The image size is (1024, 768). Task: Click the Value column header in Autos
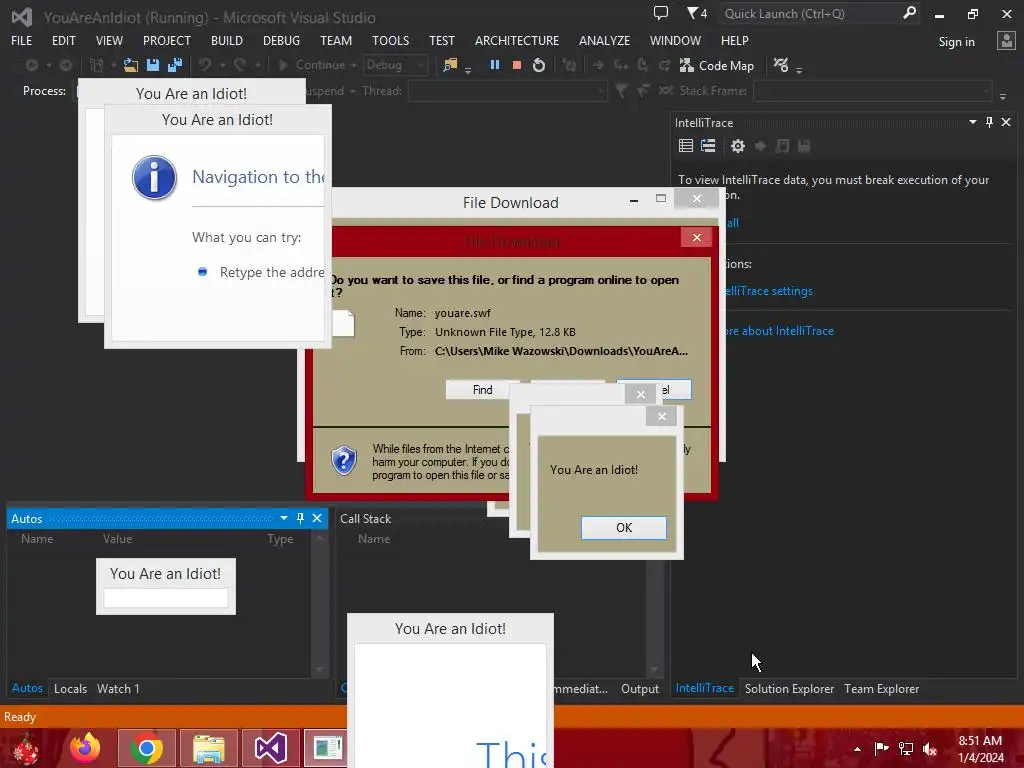[118, 539]
